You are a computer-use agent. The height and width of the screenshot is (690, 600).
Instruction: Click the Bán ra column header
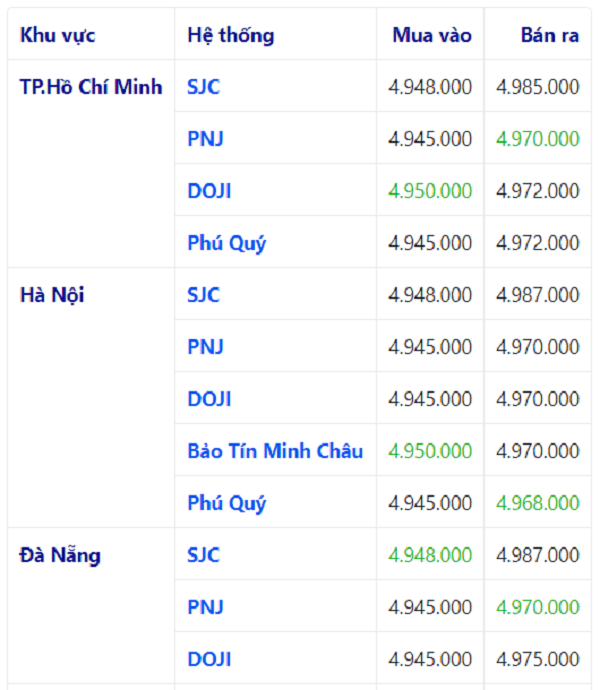click(x=550, y=36)
